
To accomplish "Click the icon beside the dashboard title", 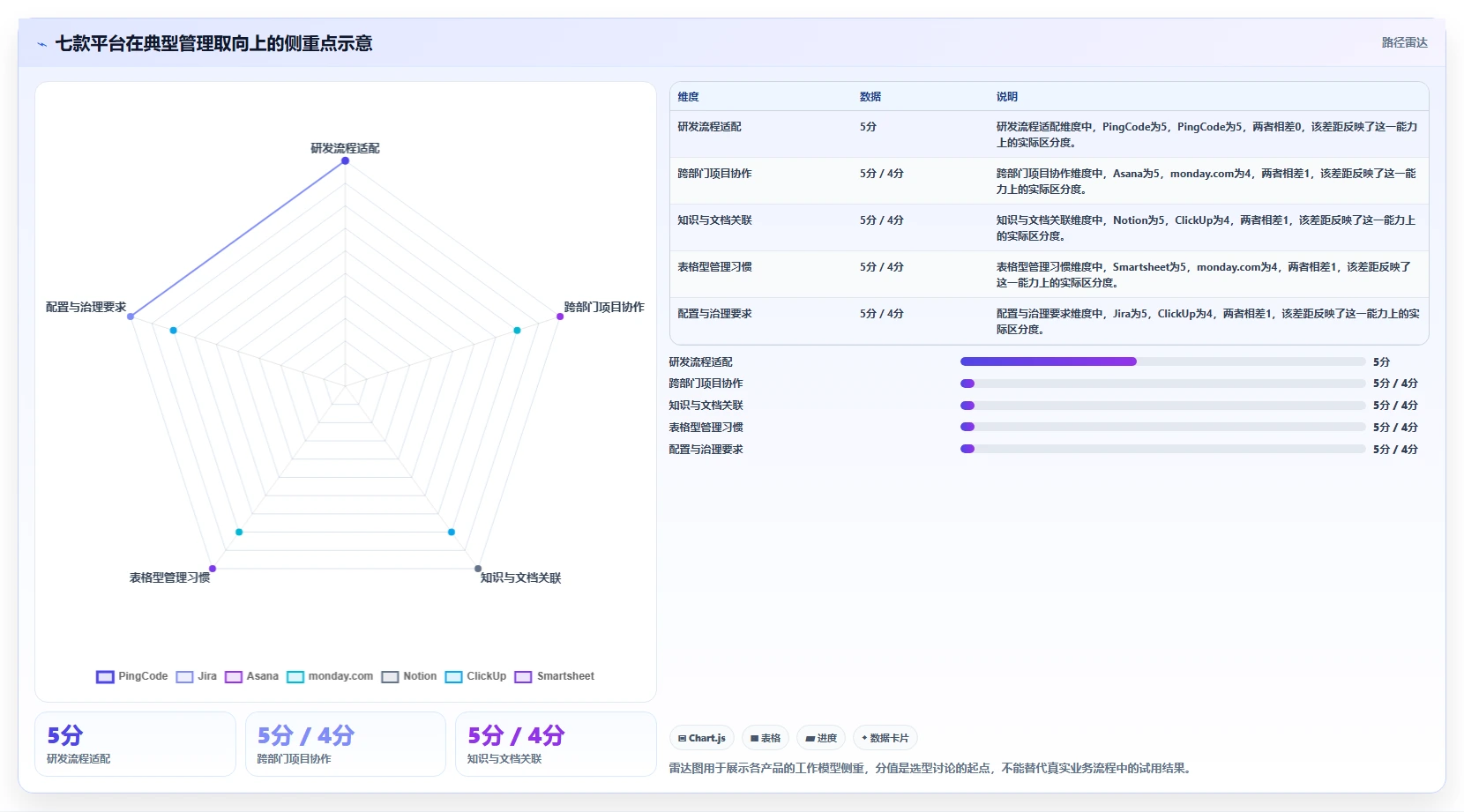I will click(x=41, y=44).
